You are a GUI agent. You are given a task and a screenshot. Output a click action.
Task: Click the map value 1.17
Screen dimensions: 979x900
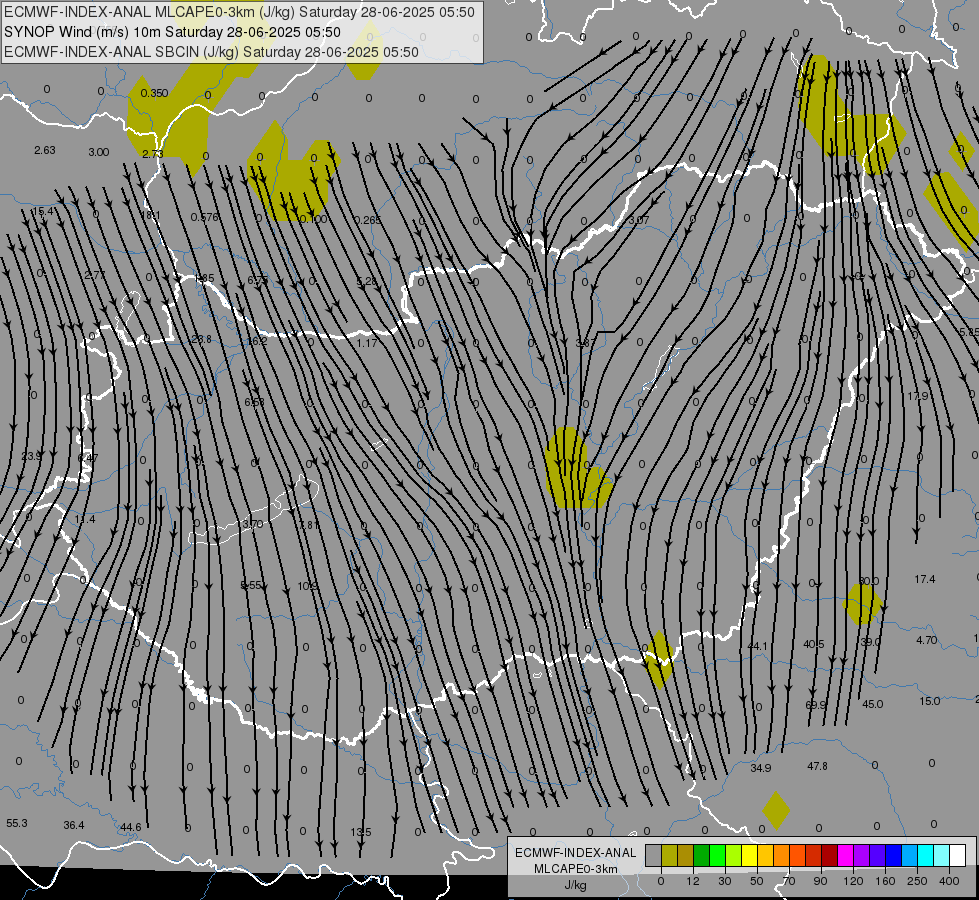pyautogui.click(x=367, y=343)
